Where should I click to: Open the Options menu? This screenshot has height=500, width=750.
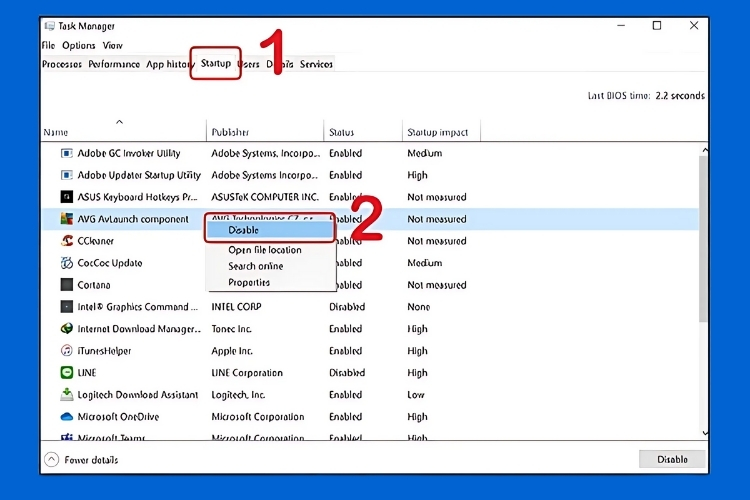[x=79, y=45]
